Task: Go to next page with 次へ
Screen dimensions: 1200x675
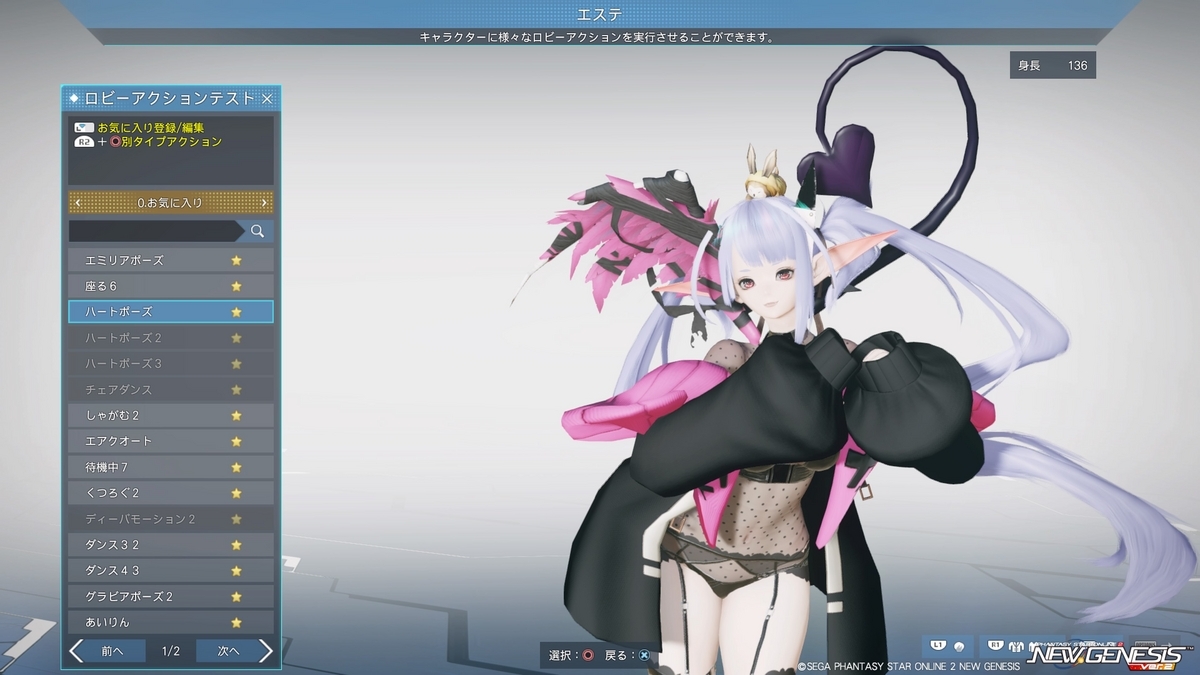Action: (228, 651)
